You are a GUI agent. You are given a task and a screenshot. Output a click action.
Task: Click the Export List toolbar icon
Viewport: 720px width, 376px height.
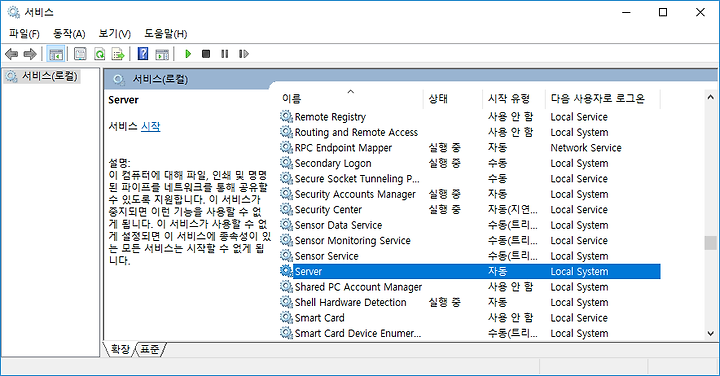[x=118, y=54]
